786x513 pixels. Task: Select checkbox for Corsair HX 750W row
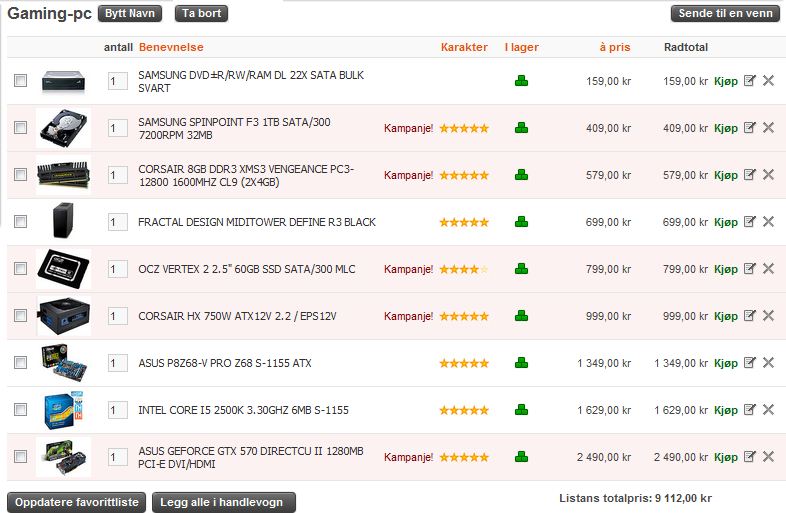(21, 315)
